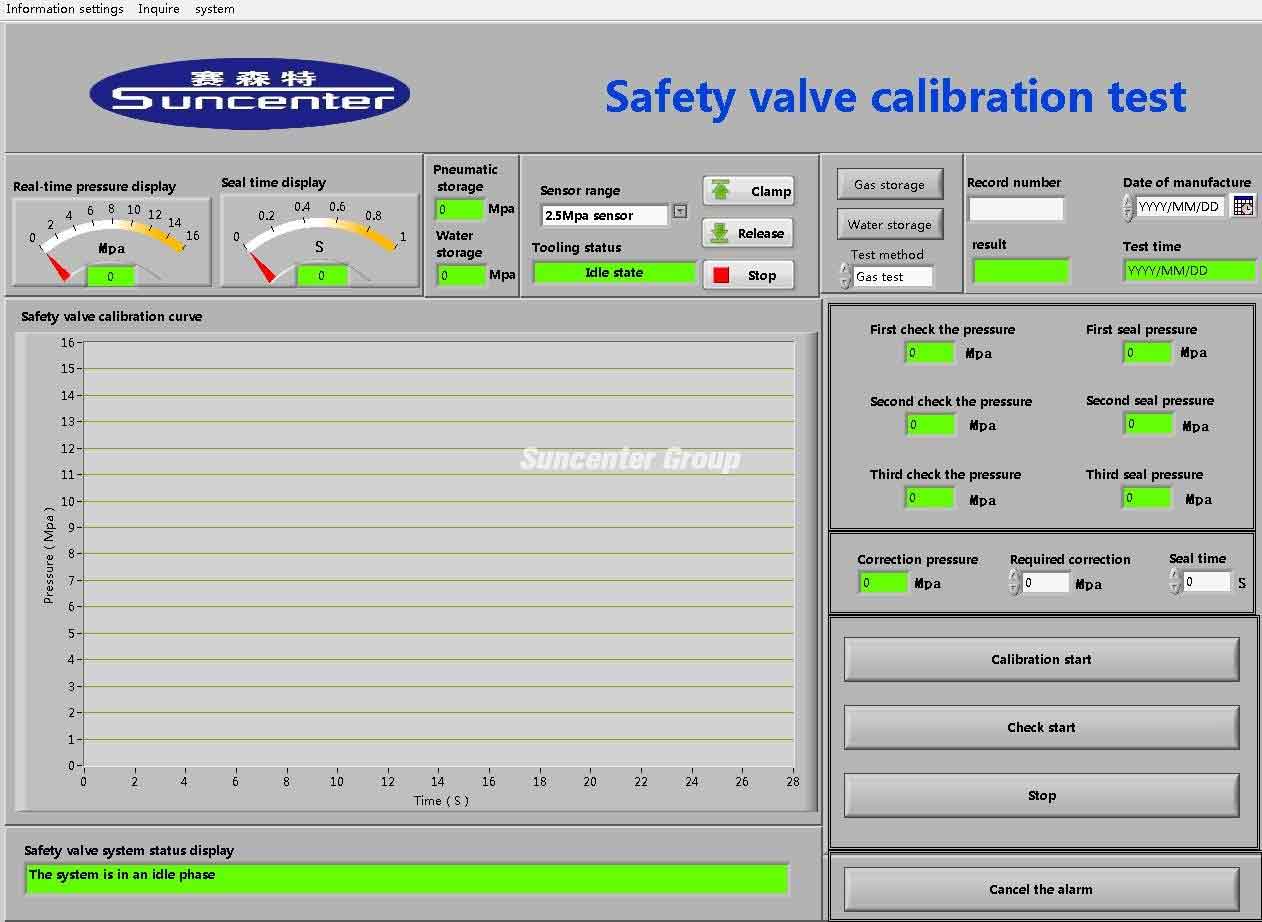Click the real-time pressure gauge readout

tap(111, 276)
